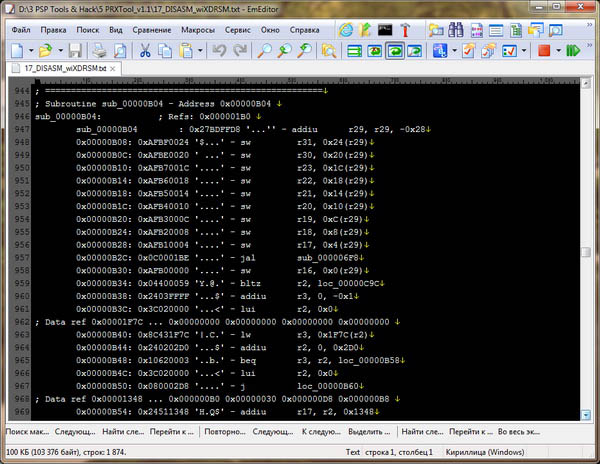Viewport: 600px width, 464px height.
Task: Click the Cut scissors icon
Action: click(145, 50)
